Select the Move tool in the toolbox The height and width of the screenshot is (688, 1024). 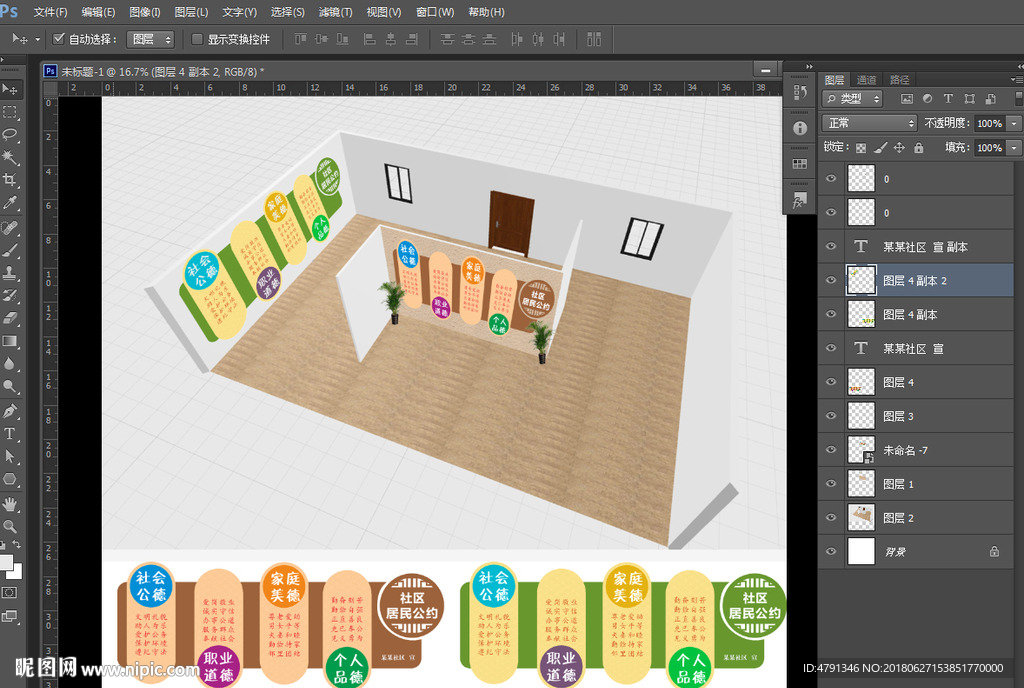point(10,89)
